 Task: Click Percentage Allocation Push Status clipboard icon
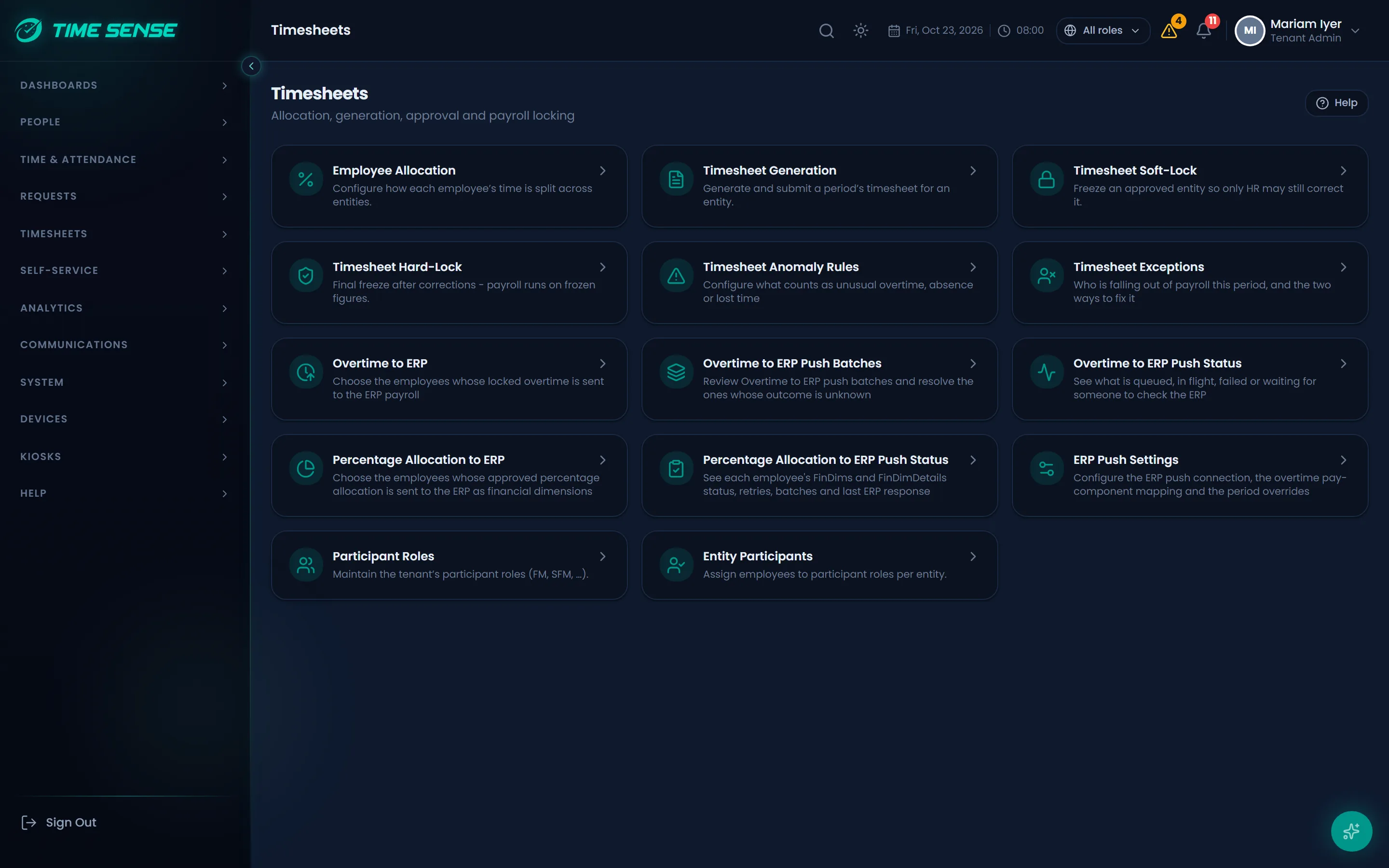676,469
